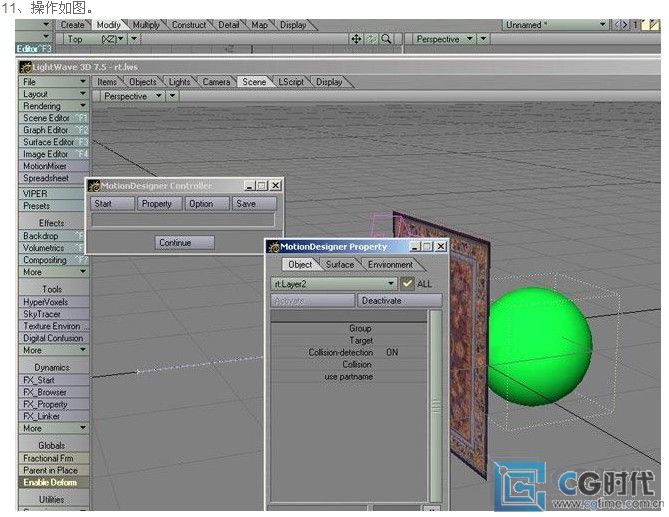The image size is (669, 517).
Task: Click the magnifier zoom icon in Modeler toolbar
Action: tap(386, 39)
